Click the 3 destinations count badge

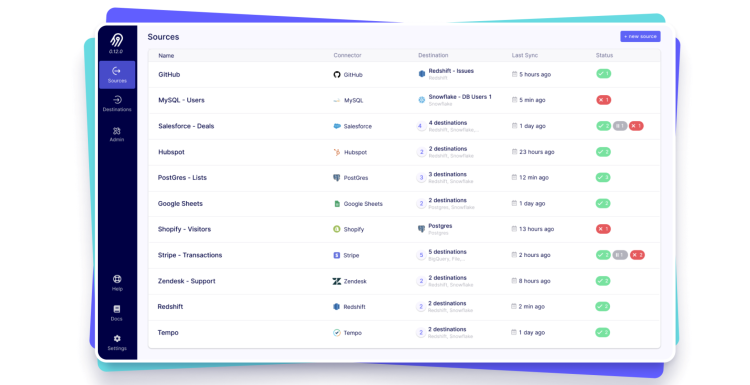421,177
